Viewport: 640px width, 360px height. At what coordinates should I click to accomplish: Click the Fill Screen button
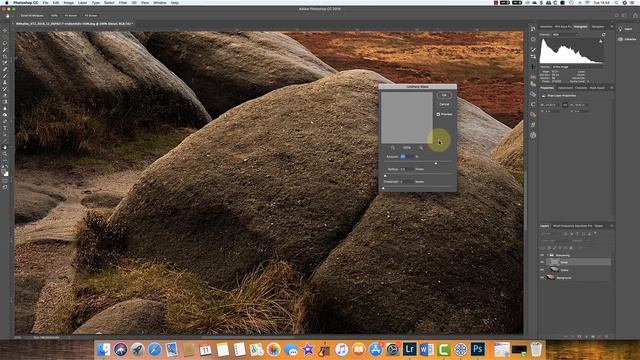(x=91, y=16)
